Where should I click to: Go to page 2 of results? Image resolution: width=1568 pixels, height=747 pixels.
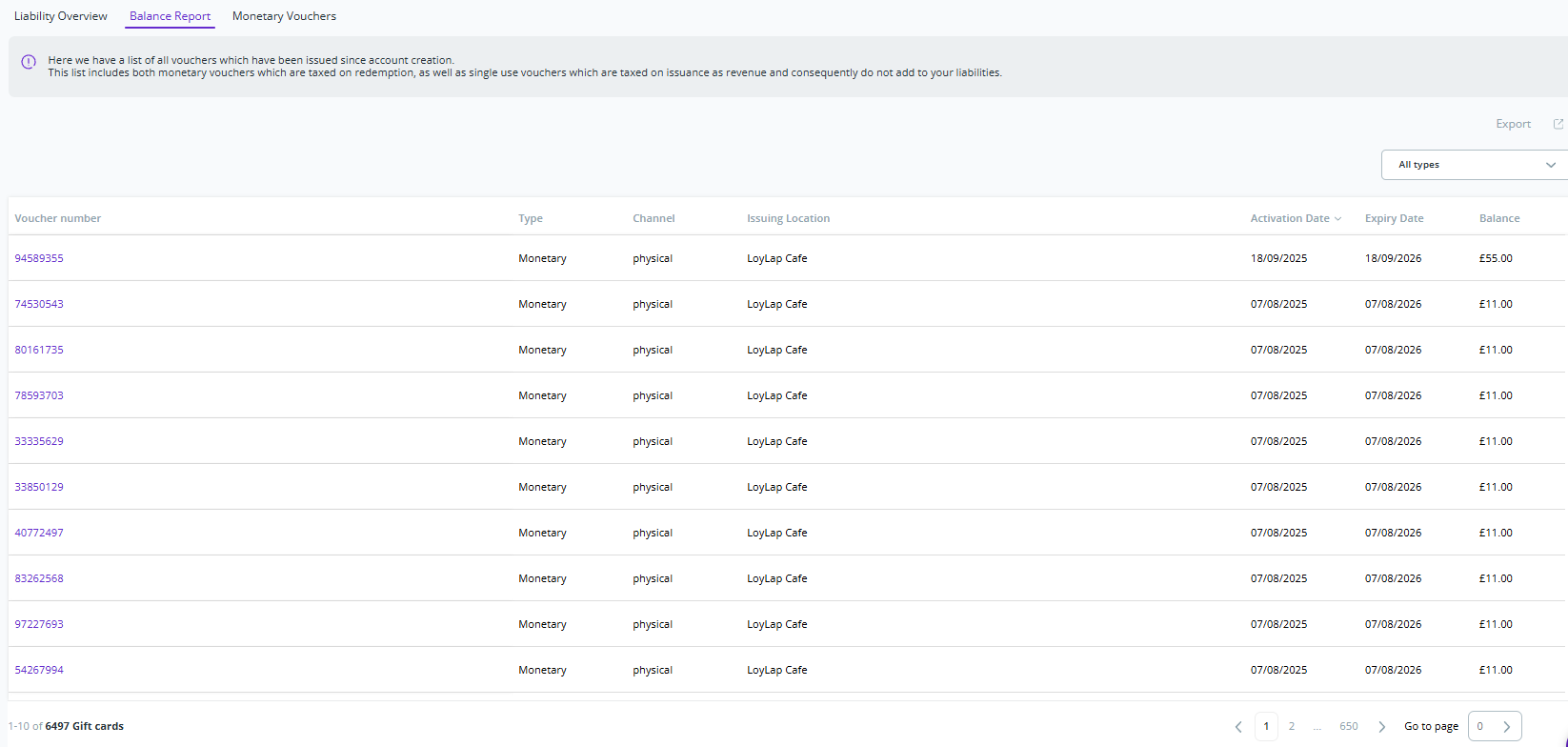tap(1292, 726)
